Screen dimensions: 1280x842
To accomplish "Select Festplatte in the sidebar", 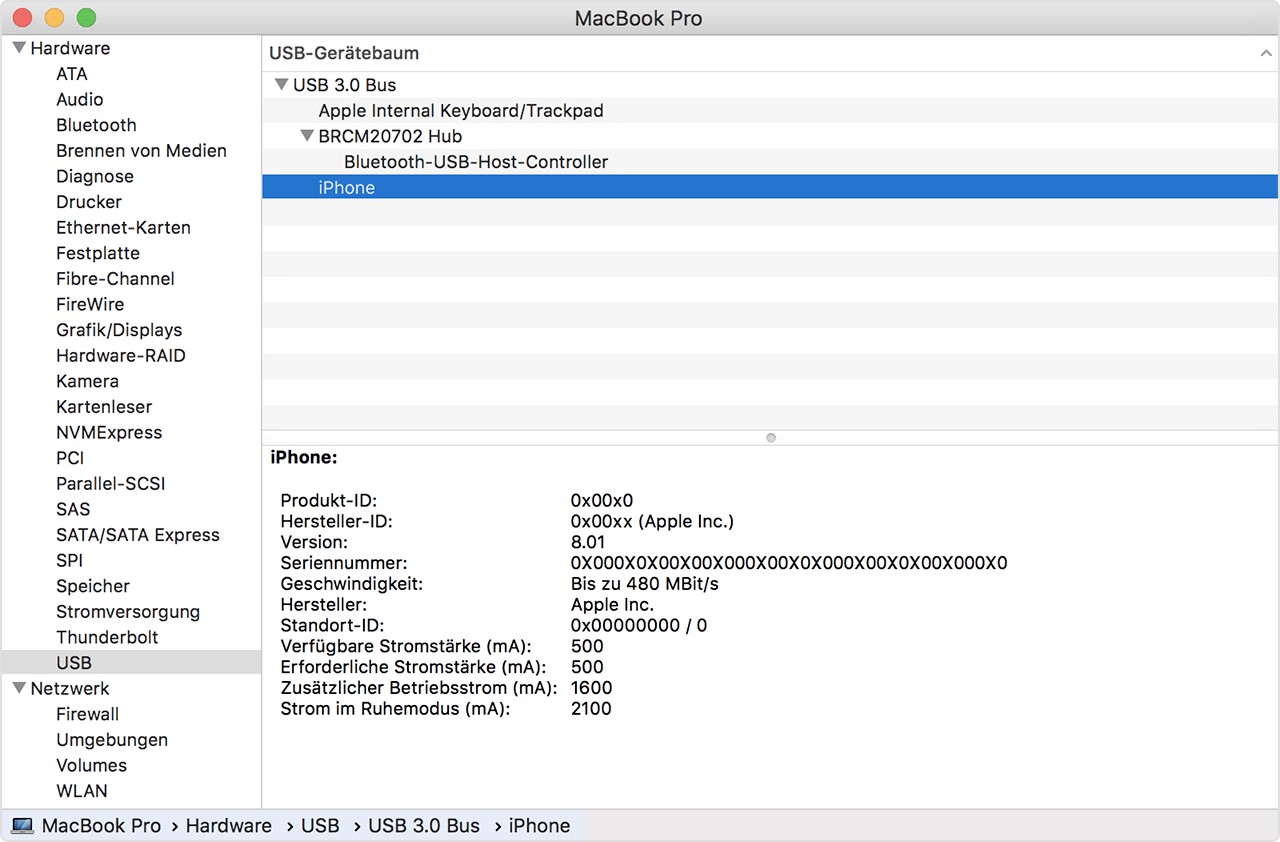I will point(98,253).
